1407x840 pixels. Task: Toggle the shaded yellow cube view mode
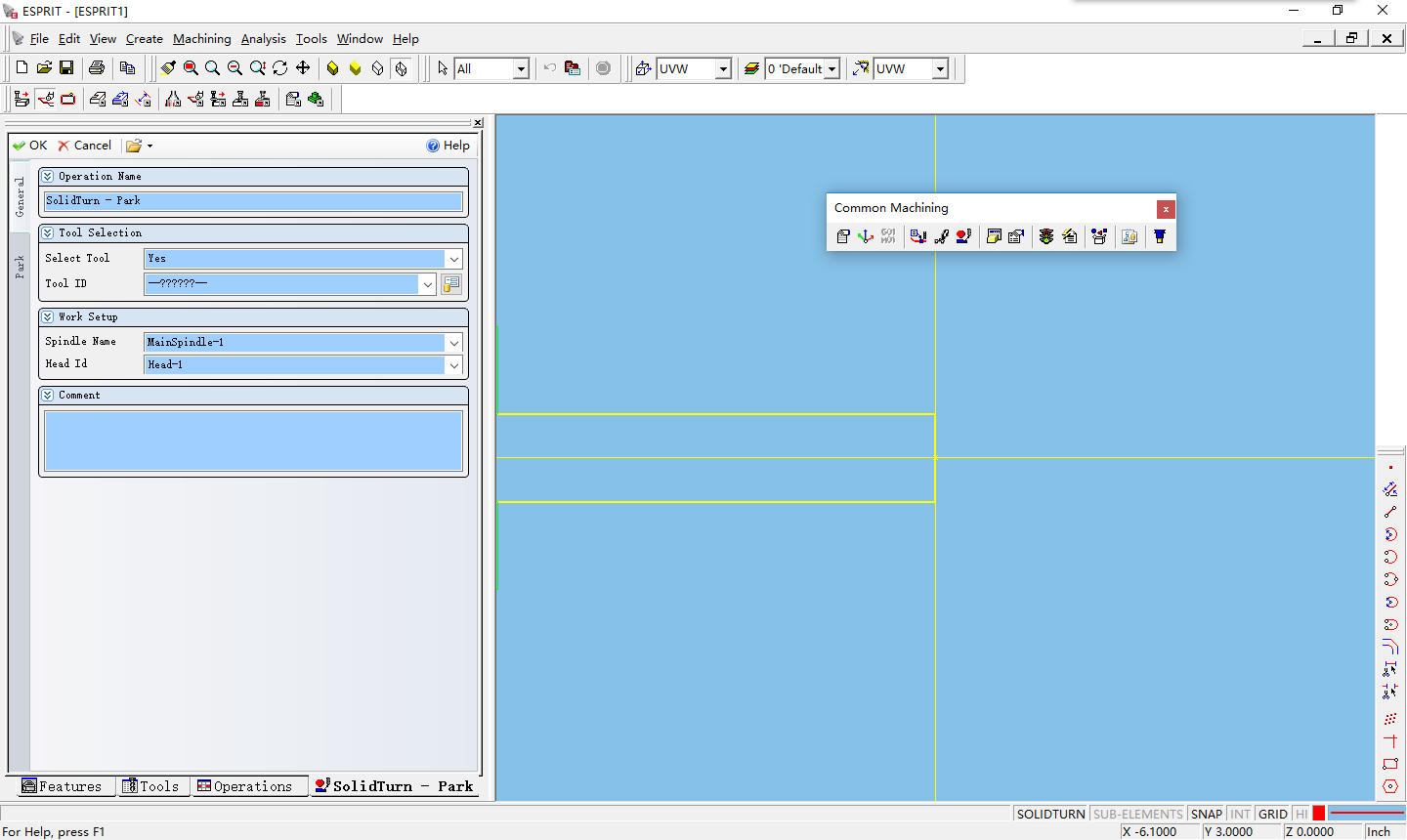[332, 67]
